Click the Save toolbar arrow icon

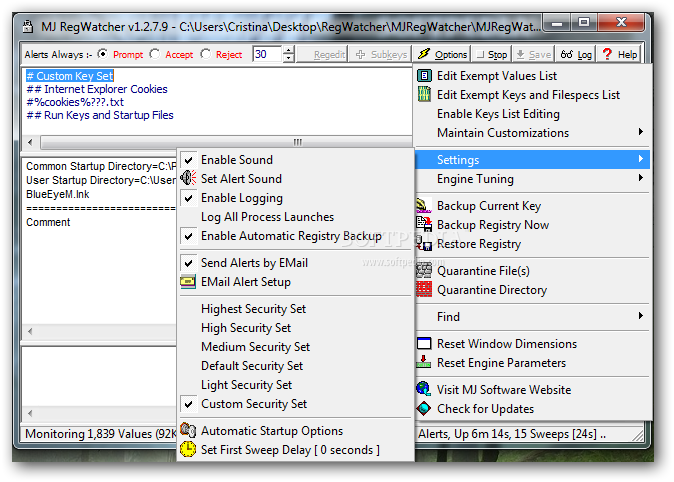pos(521,54)
